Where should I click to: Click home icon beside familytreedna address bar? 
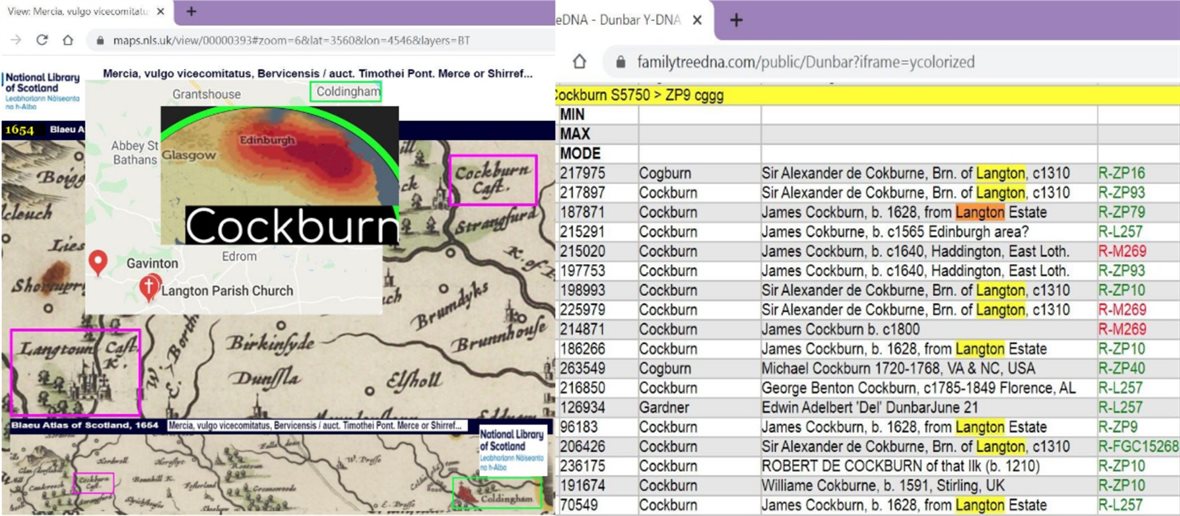tap(579, 62)
